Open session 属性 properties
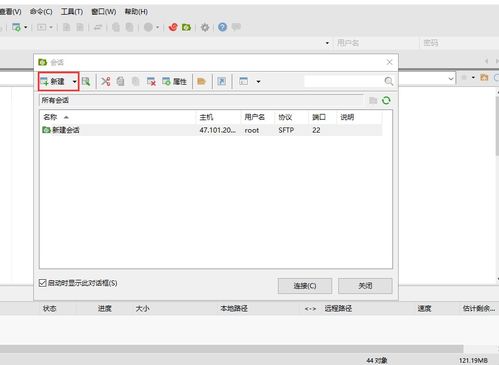This screenshot has width=499, height=365. click(174, 81)
